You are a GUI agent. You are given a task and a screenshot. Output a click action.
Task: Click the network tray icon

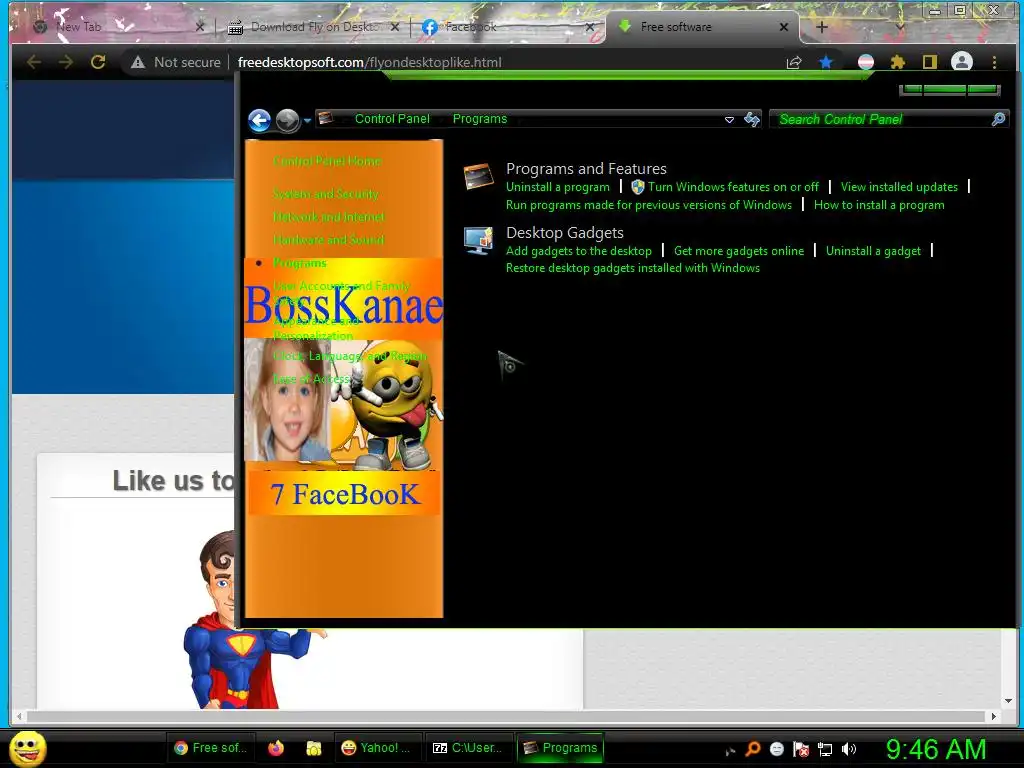coord(825,749)
